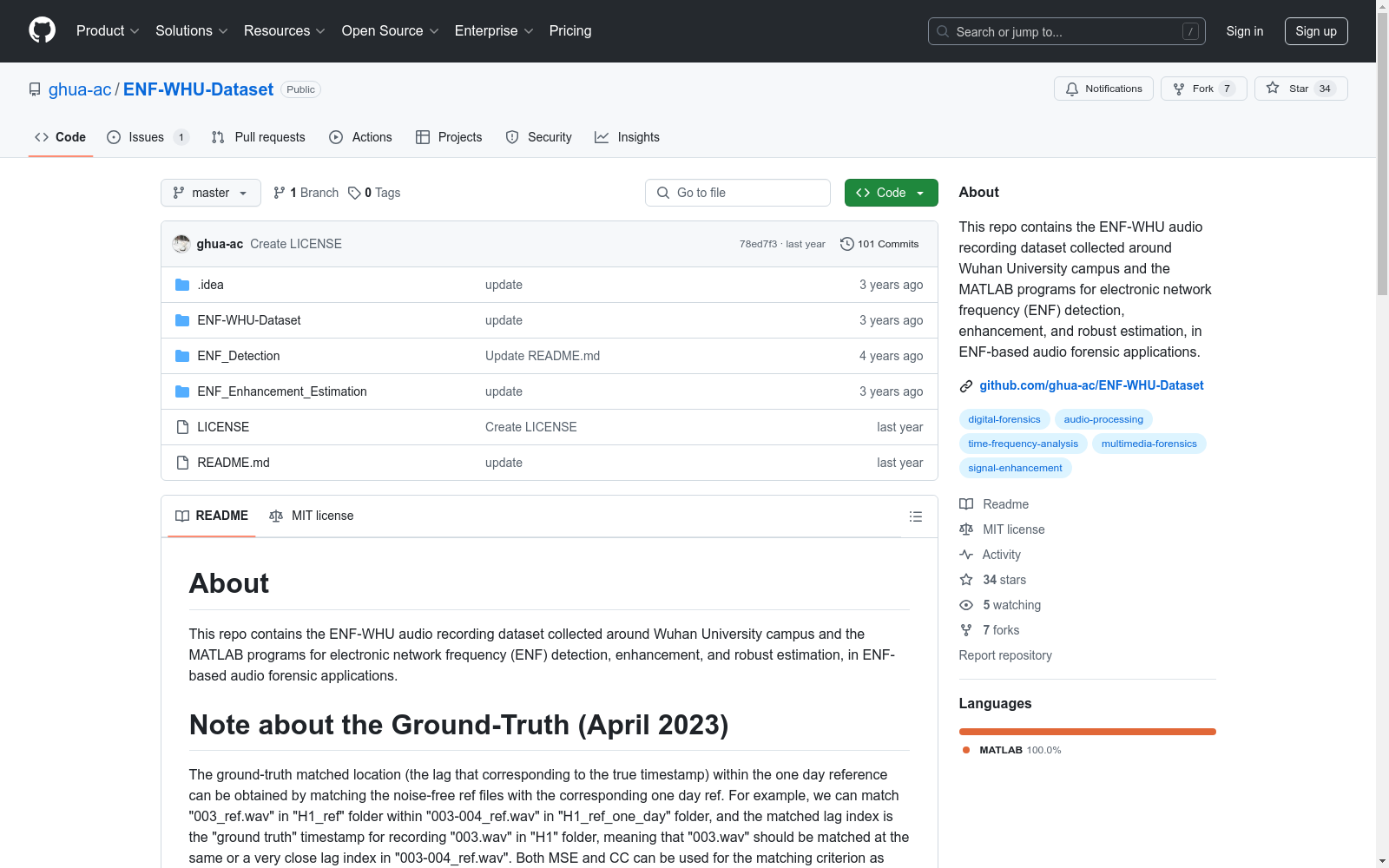Click the Notifications bell button
Viewport: 1389px width, 868px height.
pyautogui.click(x=1103, y=89)
